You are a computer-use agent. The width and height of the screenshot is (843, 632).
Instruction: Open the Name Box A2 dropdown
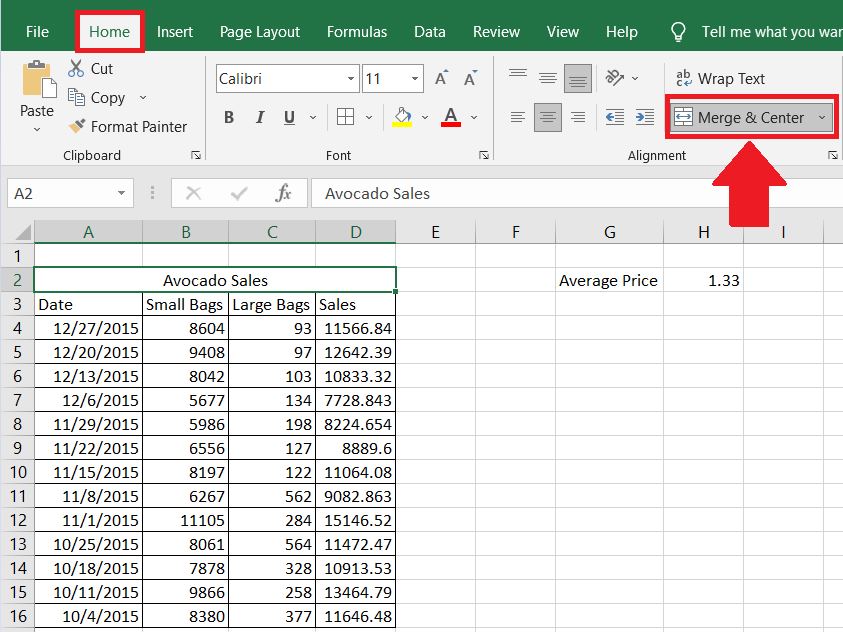pos(122,193)
